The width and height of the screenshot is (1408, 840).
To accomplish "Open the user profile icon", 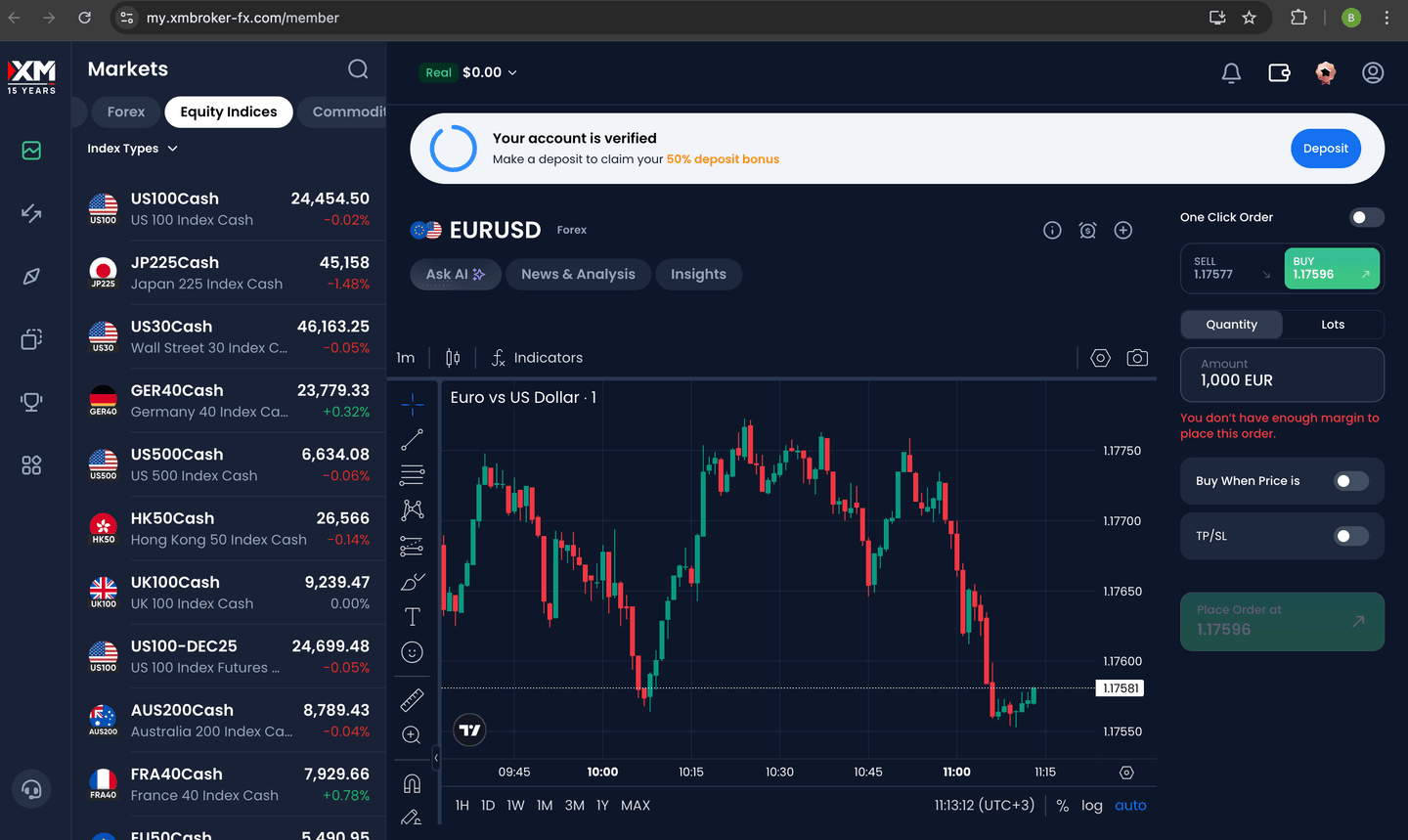I will (1373, 72).
